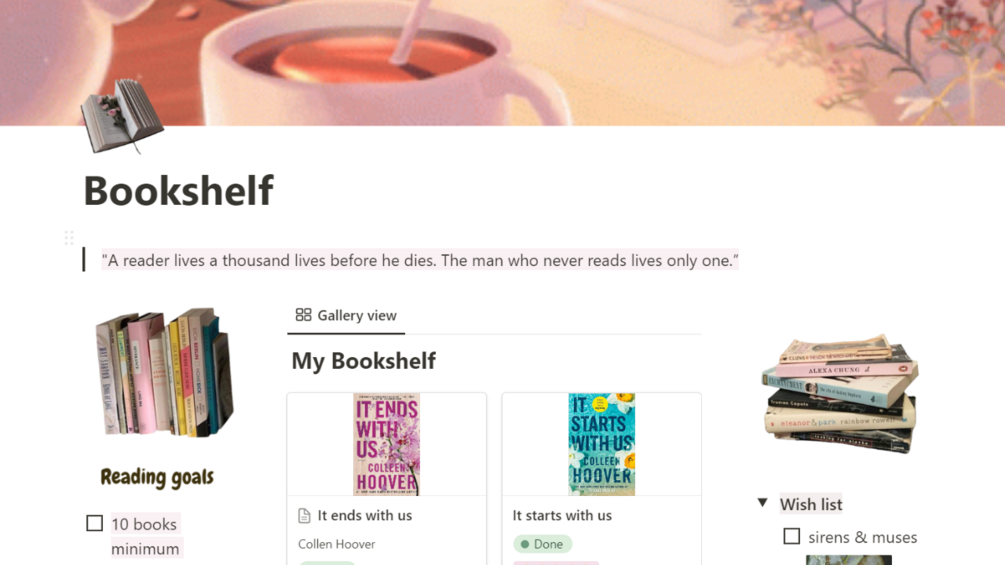
Task: Check the sirens & muses checkbox
Action: coord(792,536)
